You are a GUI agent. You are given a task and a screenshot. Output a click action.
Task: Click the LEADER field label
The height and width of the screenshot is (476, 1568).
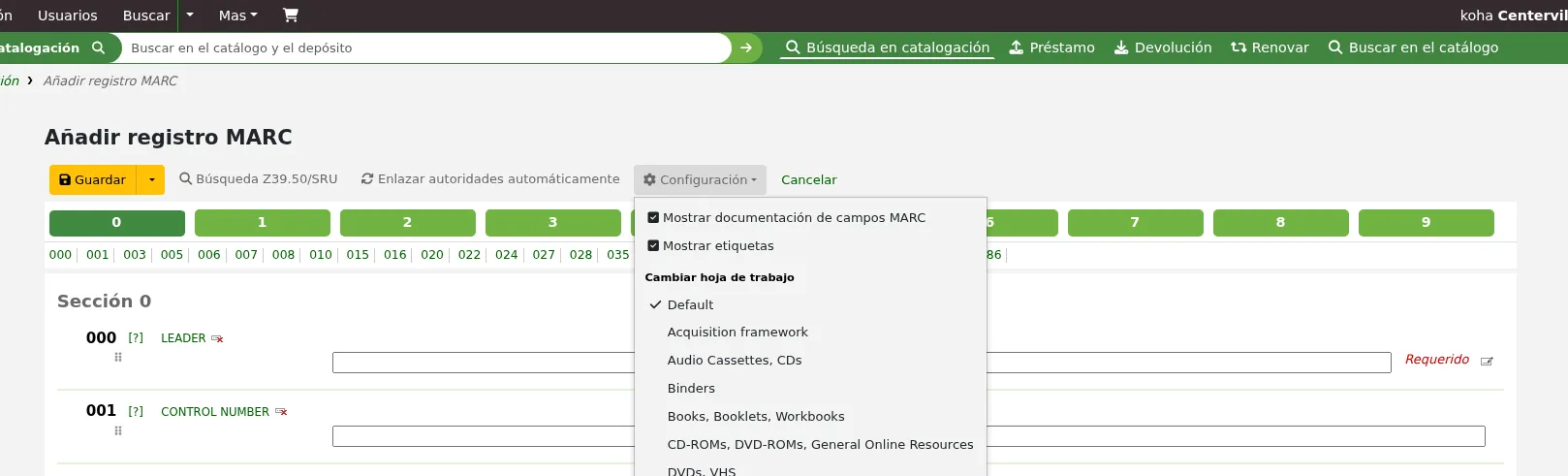[183, 338]
